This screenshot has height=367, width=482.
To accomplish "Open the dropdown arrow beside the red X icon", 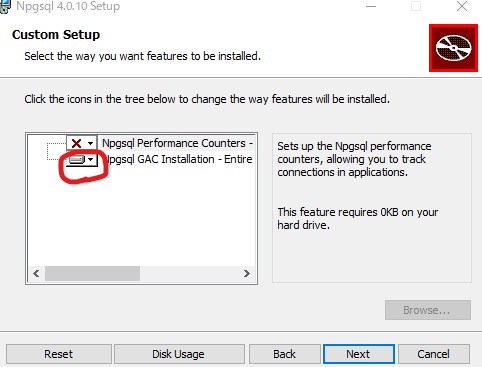I will (x=91, y=143).
